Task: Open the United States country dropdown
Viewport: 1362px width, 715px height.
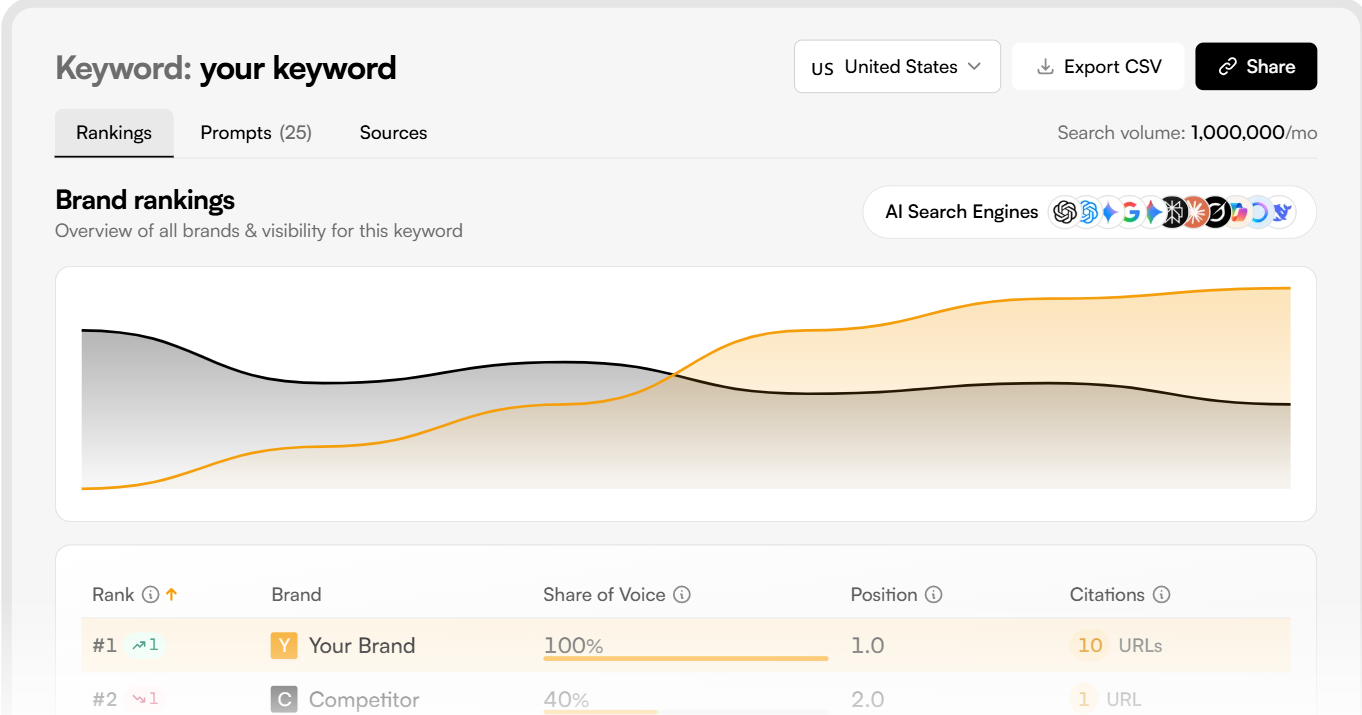Action: pyautogui.click(x=897, y=66)
